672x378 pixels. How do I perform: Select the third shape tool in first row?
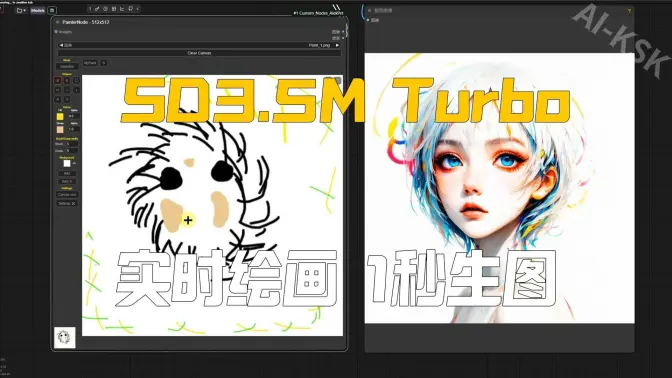point(77,81)
